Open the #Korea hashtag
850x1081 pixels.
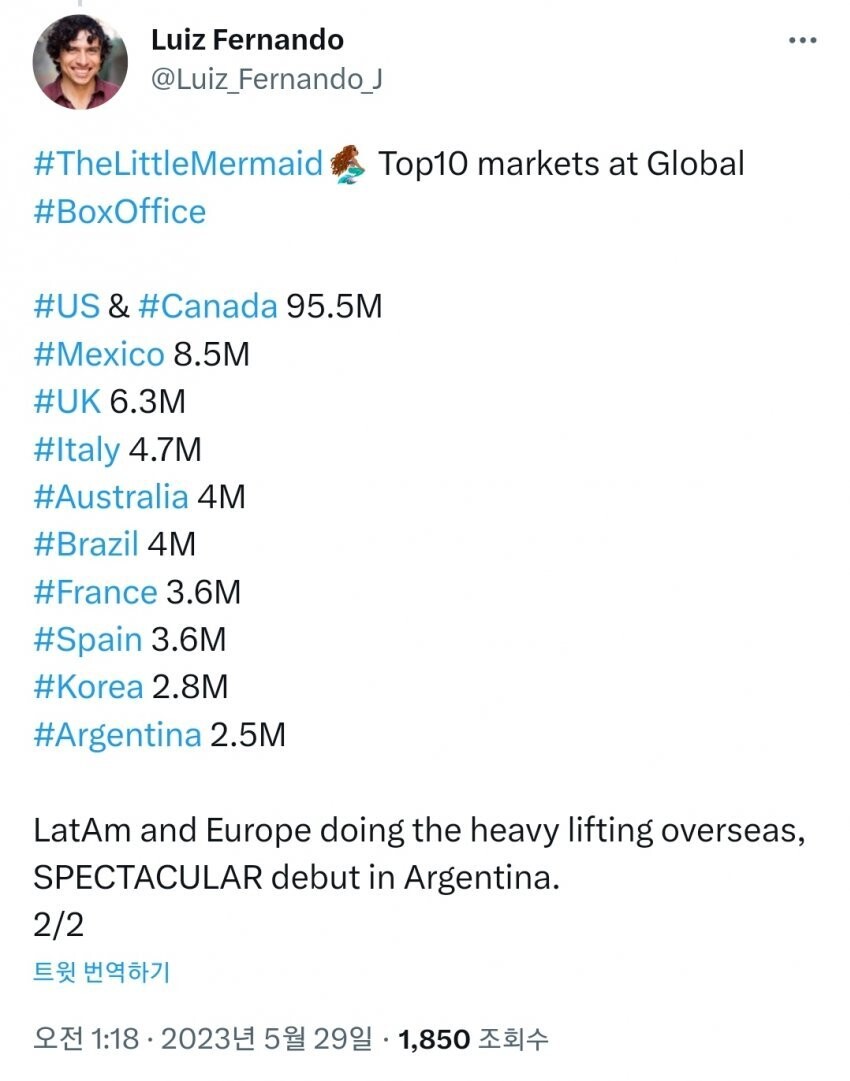(x=88, y=688)
